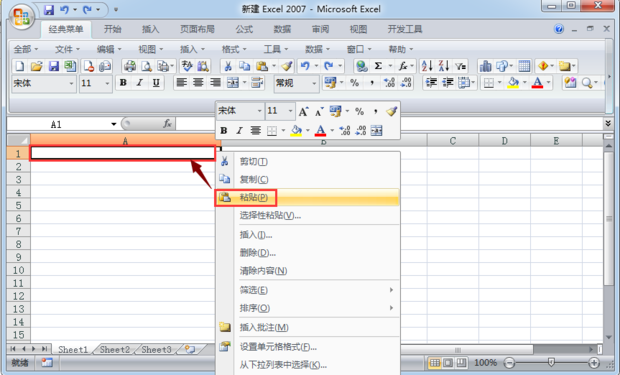
Task: Open Print Preview magnifier-page icon
Action: [147, 66]
